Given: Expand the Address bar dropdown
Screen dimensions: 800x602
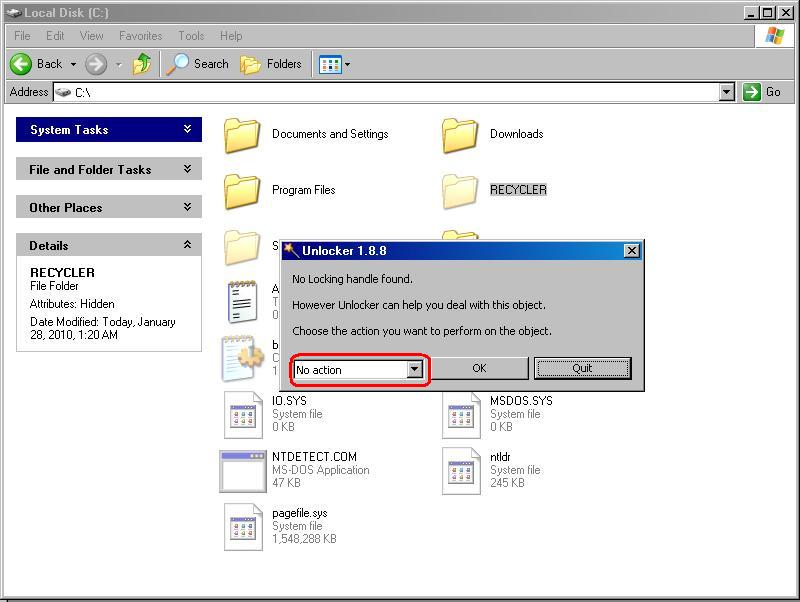Looking at the screenshot, I should click(727, 92).
